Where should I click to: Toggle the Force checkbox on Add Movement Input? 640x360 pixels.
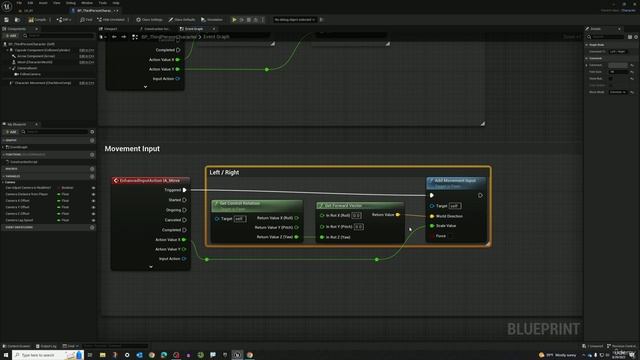point(451,236)
